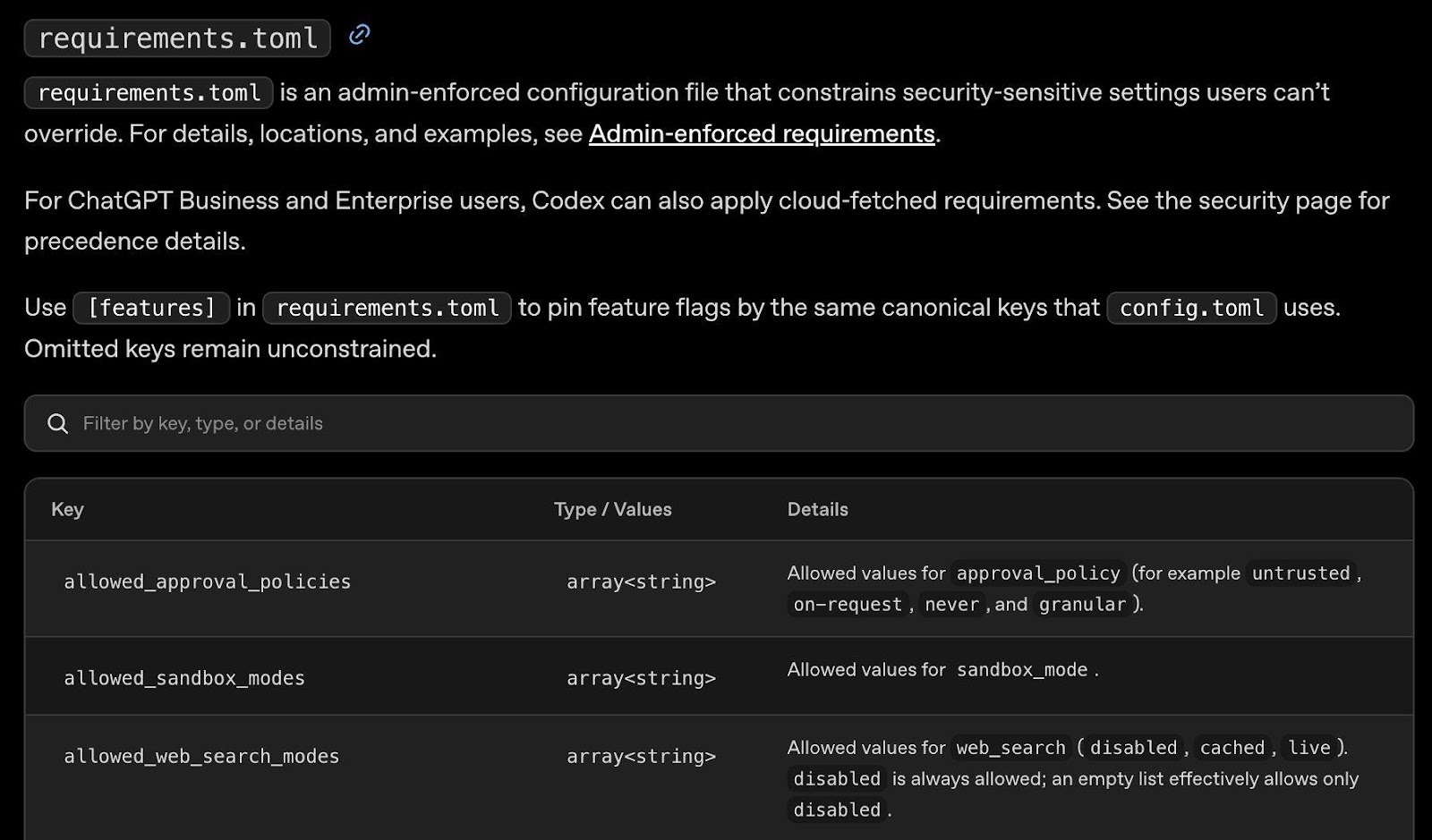Image resolution: width=1432 pixels, height=840 pixels.
Task: Click the anchor link icon beside requirements.toml heading
Action: [359, 35]
